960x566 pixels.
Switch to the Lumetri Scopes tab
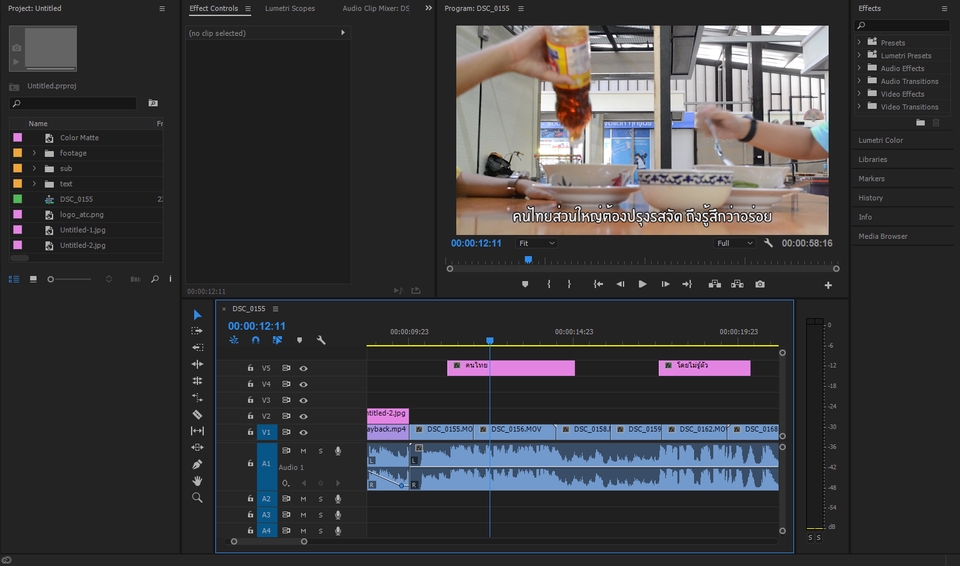click(x=289, y=8)
